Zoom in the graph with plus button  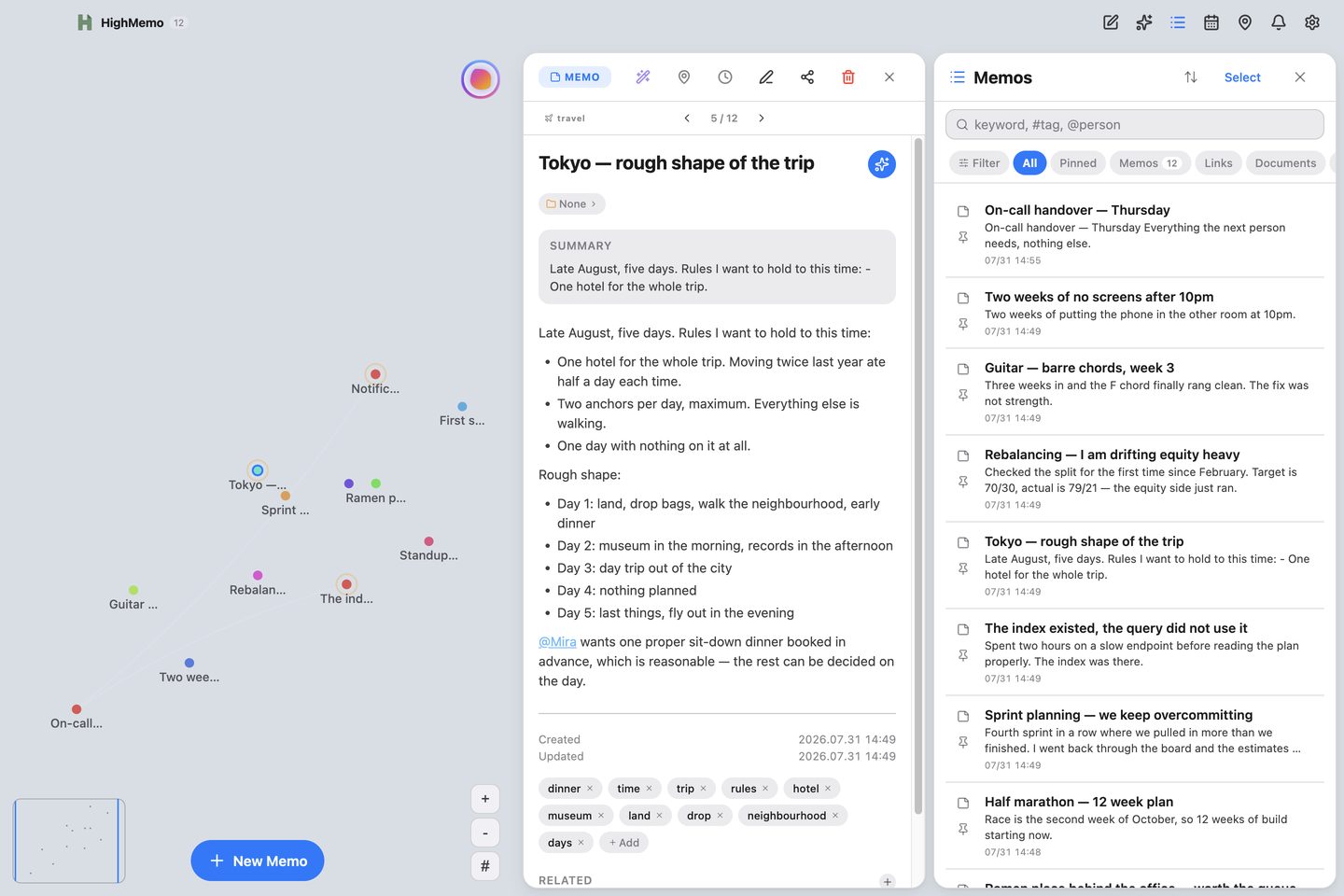tap(485, 799)
